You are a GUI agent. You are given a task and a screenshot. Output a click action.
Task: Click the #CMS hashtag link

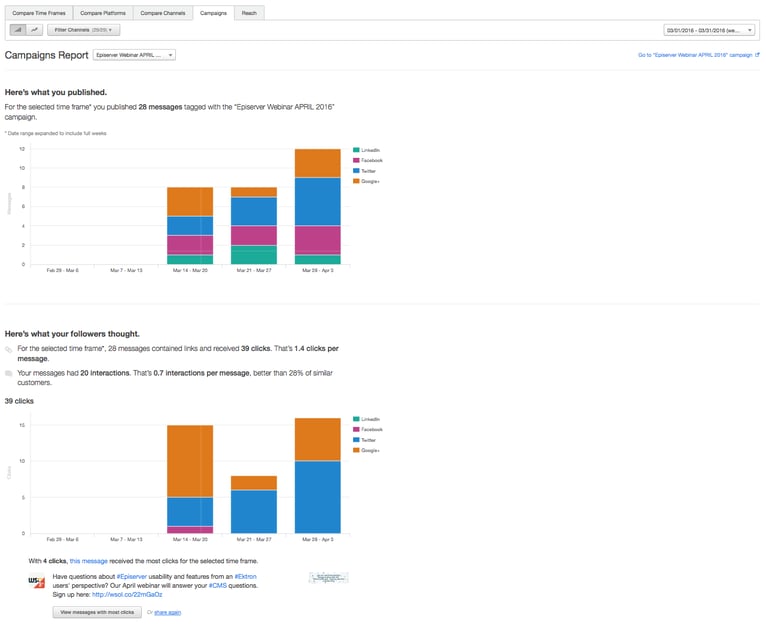coord(217,585)
